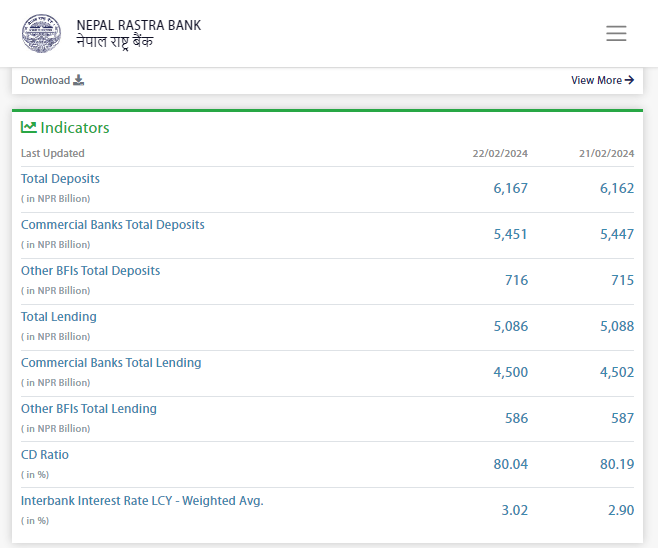Open the Download link
Viewport: 658px width, 548px height.
click(x=46, y=80)
